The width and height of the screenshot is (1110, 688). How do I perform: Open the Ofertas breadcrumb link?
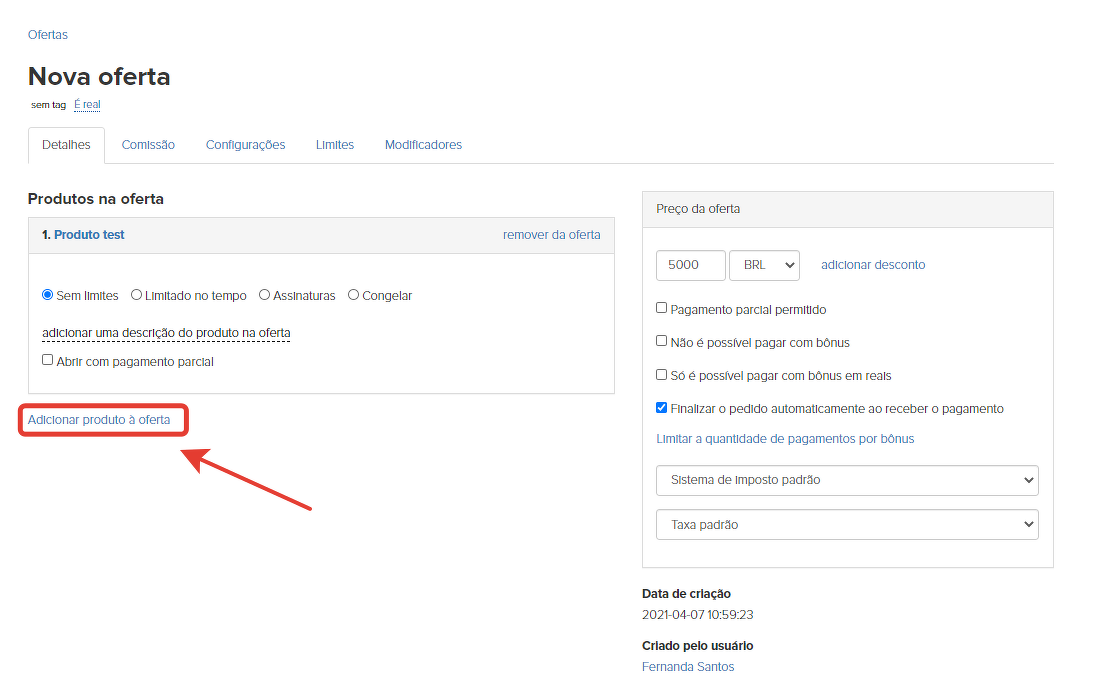pyautogui.click(x=48, y=35)
